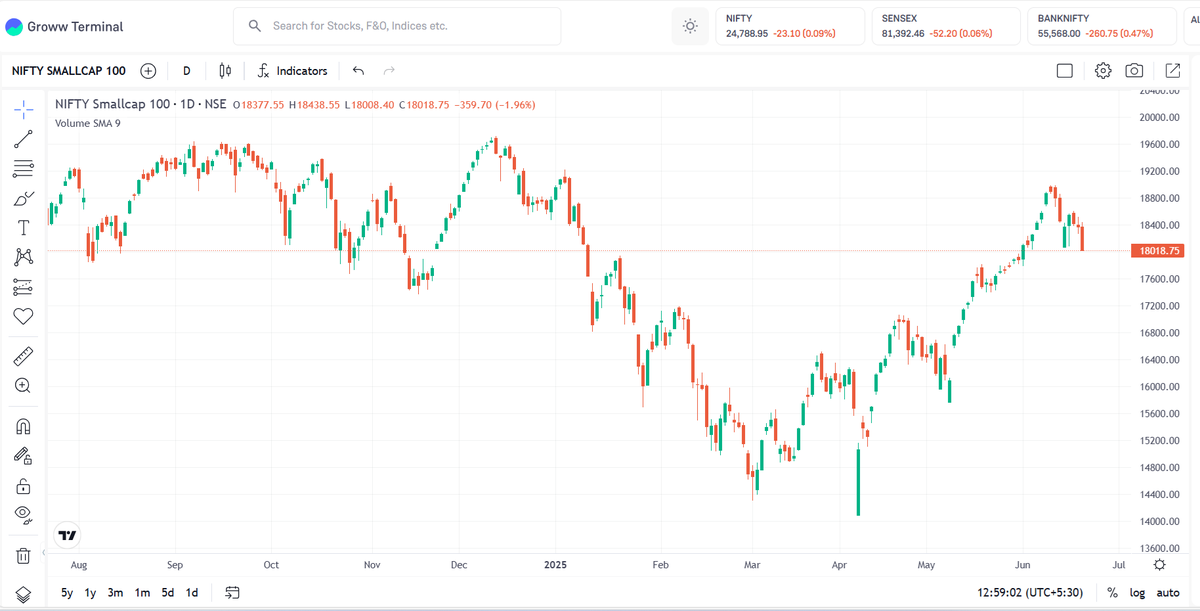Activate the ruler measure tool
The height and width of the screenshot is (611, 1200).
[23, 356]
